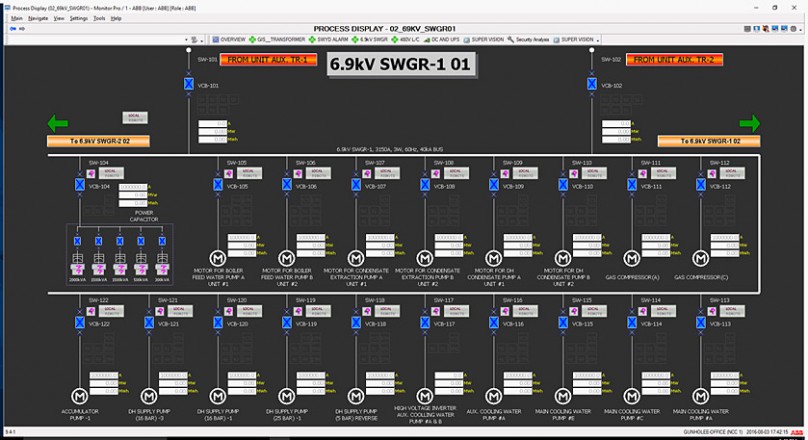Open the Tools menu

click(99, 19)
